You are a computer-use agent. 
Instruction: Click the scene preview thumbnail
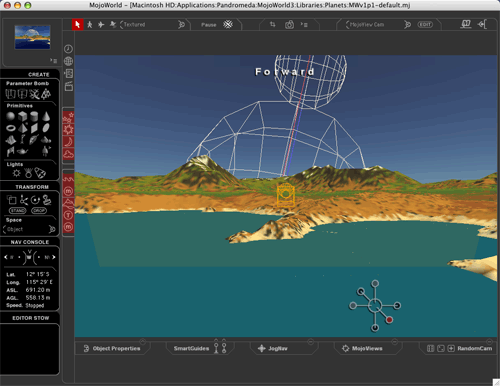coord(32,37)
